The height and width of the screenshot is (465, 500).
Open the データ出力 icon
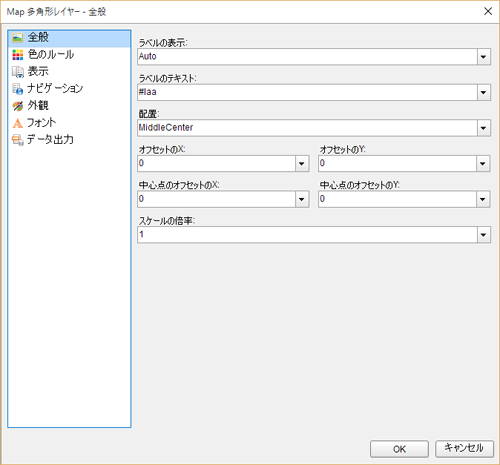[18, 140]
